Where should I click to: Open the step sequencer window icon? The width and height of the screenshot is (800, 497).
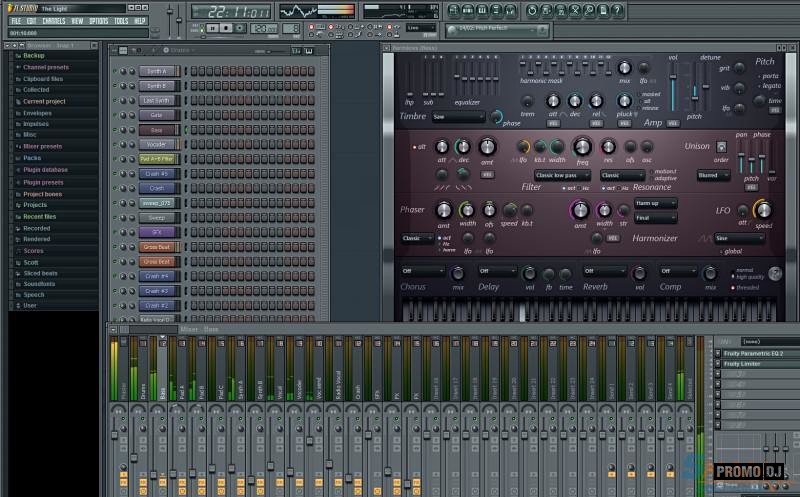tap(468, 10)
